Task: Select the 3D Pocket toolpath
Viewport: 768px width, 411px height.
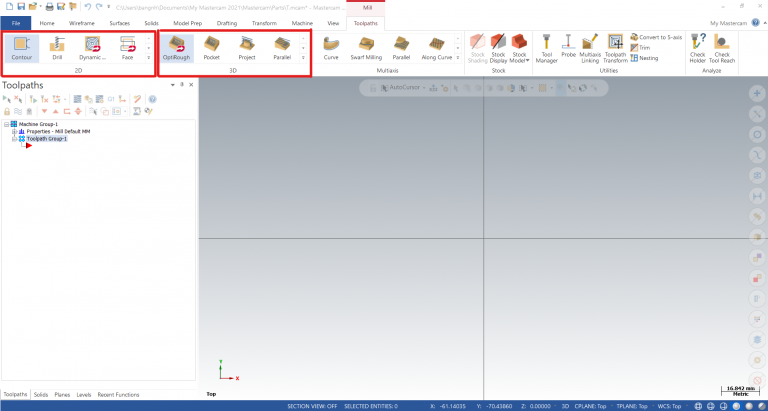Action: pyautogui.click(x=212, y=48)
